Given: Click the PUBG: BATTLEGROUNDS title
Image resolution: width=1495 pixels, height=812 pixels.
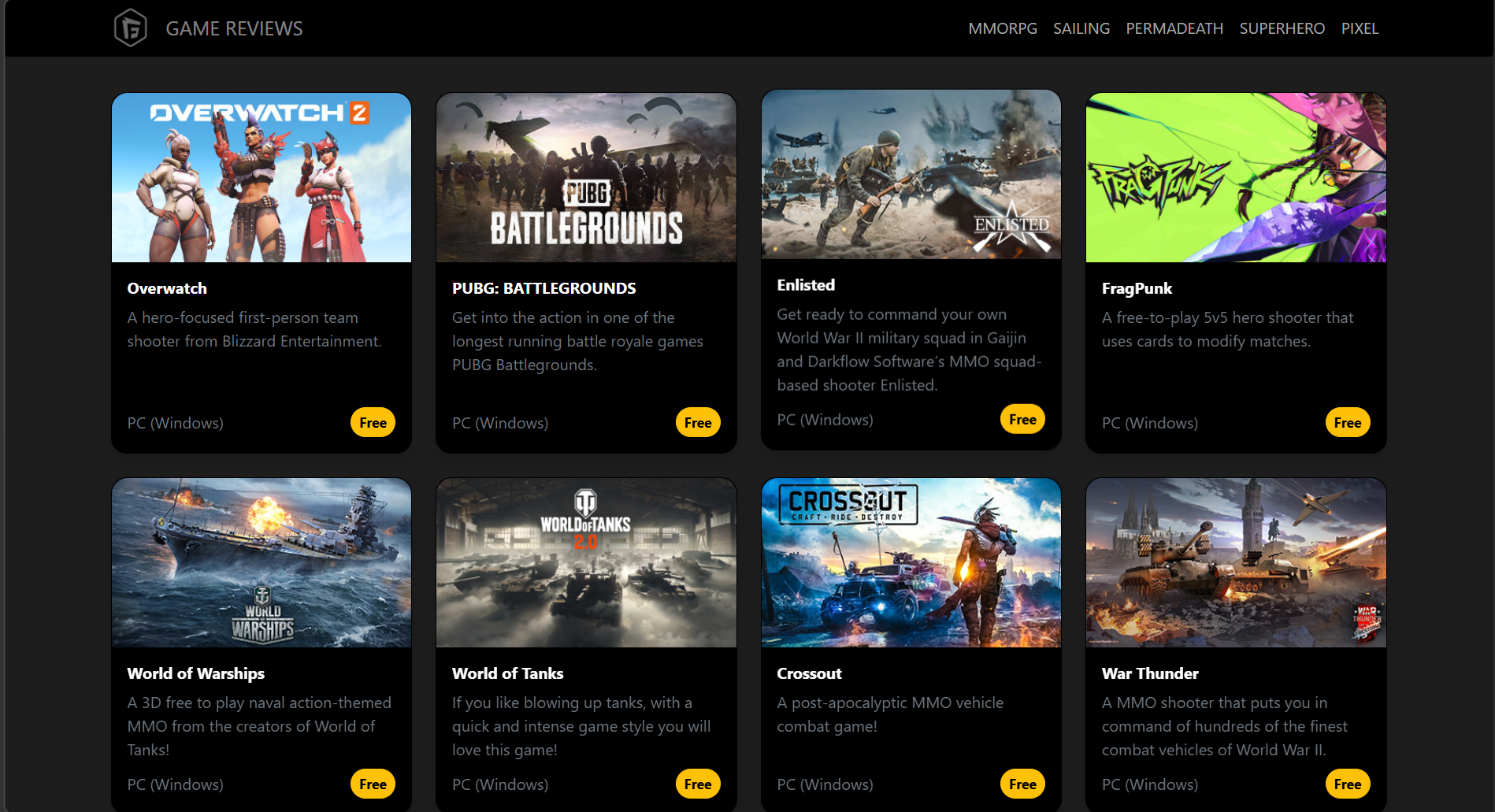Looking at the screenshot, I should tap(543, 288).
